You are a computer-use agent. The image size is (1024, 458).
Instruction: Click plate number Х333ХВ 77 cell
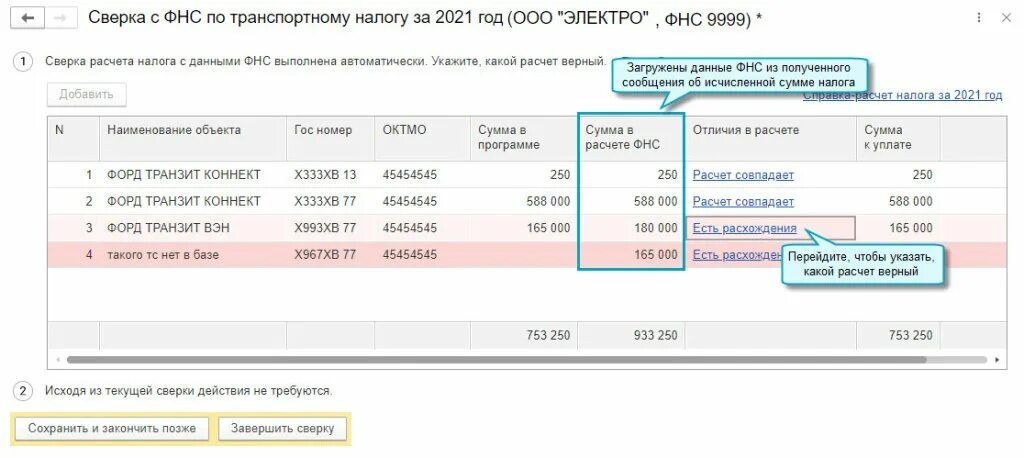pyautogui.click(x=330, y=202)
